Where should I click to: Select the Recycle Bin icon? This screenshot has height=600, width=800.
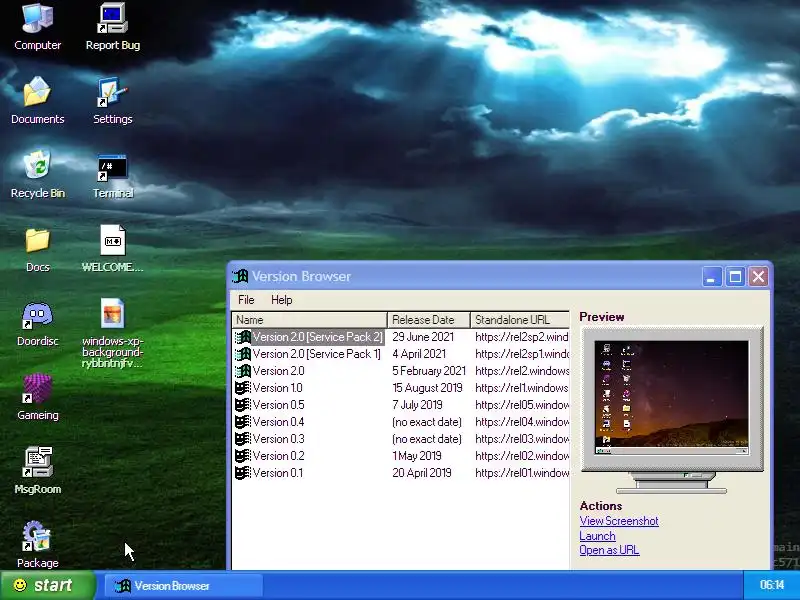coord(37,165)
